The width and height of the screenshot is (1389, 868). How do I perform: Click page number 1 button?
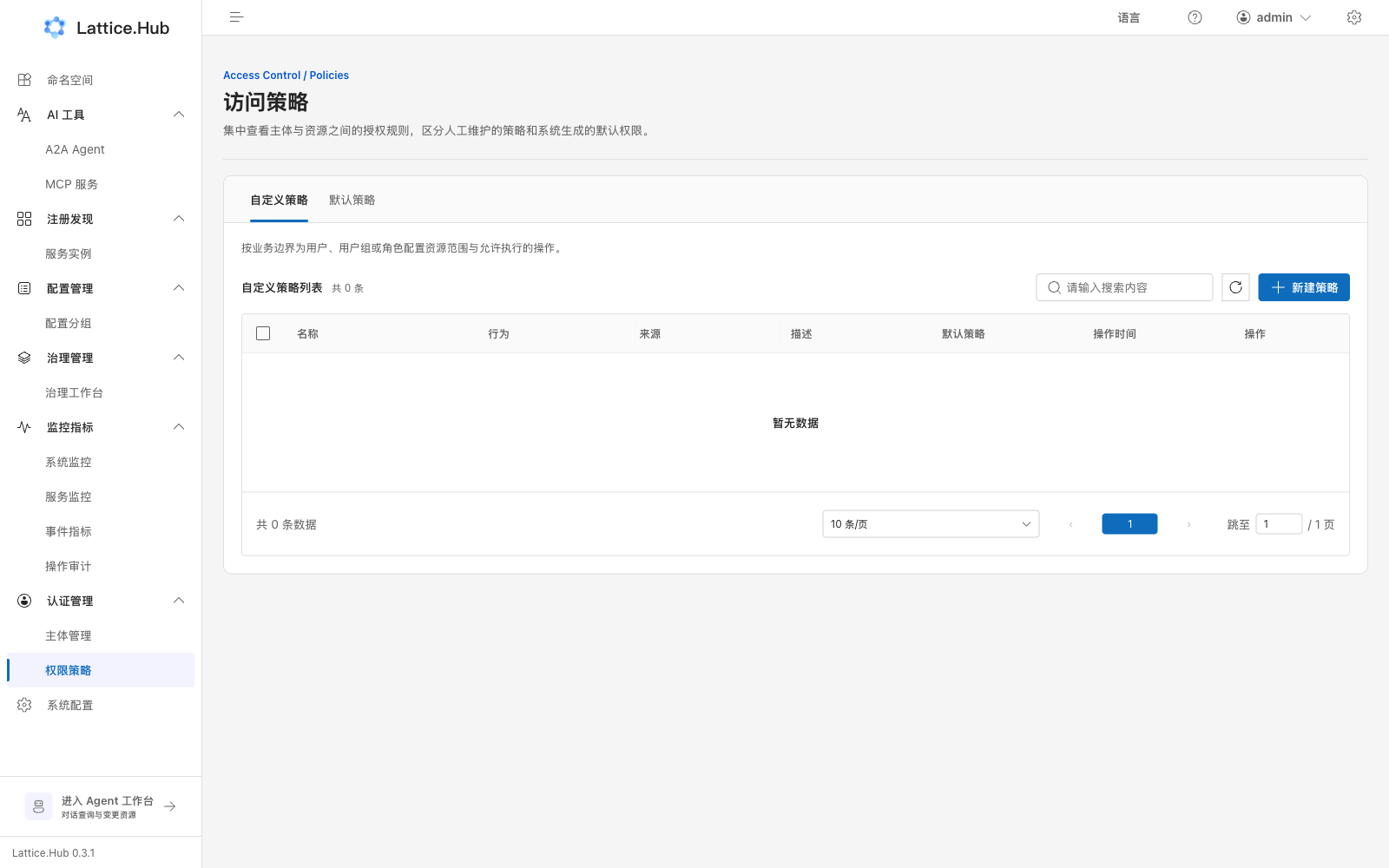pyautogui.click(x=1129, y=524)
